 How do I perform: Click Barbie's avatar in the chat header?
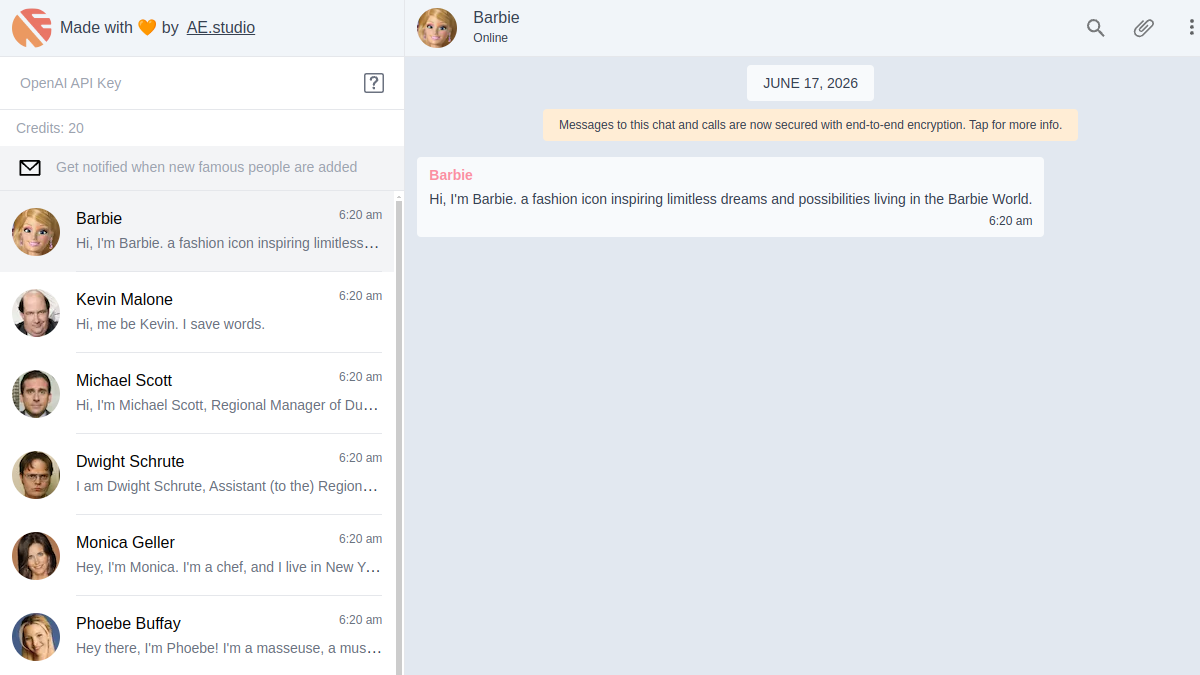[x=437, y=28]
